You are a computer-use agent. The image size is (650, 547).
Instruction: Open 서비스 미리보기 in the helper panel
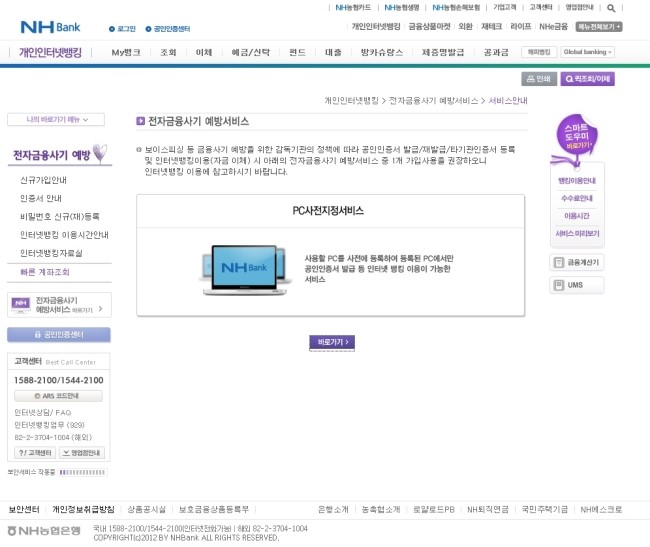pyautogui.click(x=577, y=233)
